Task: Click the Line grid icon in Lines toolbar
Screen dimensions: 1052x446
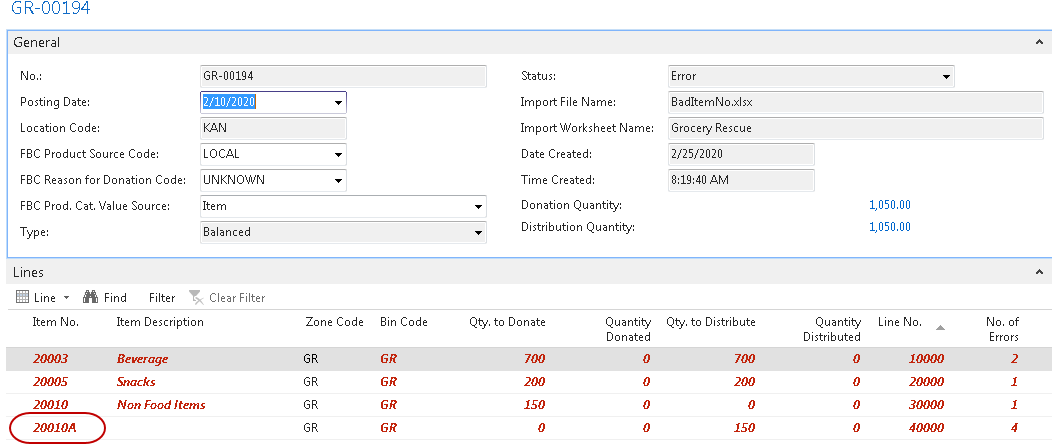Action: [24, 297]
